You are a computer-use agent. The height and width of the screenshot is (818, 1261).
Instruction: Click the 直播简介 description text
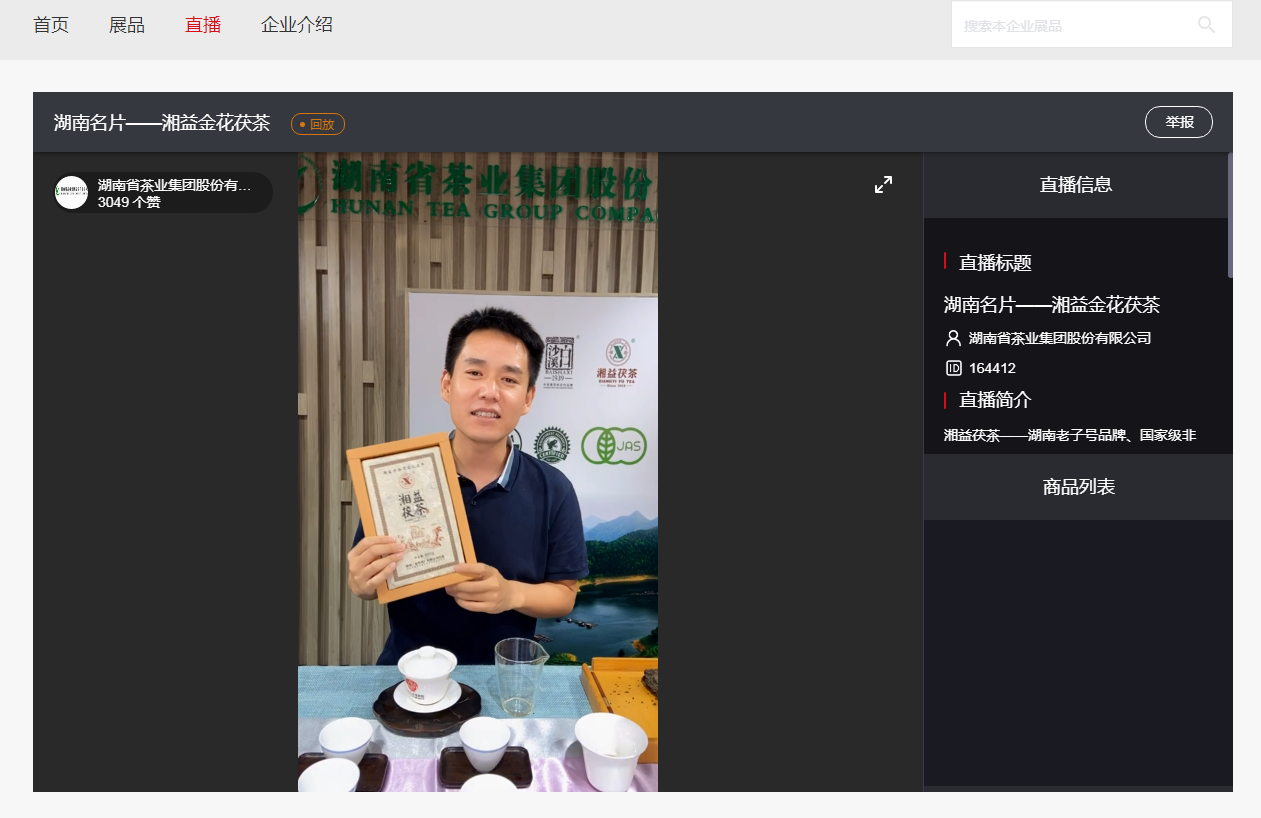coord(1070,435)
